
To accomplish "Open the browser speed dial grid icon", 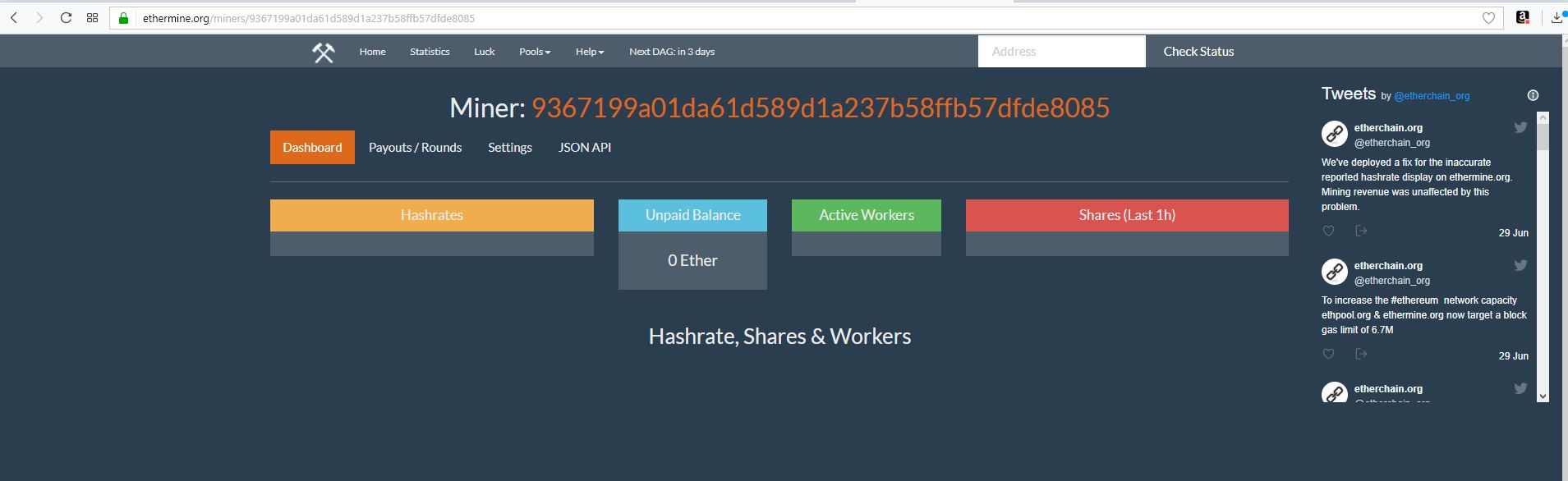I will (x=92, y=18).
